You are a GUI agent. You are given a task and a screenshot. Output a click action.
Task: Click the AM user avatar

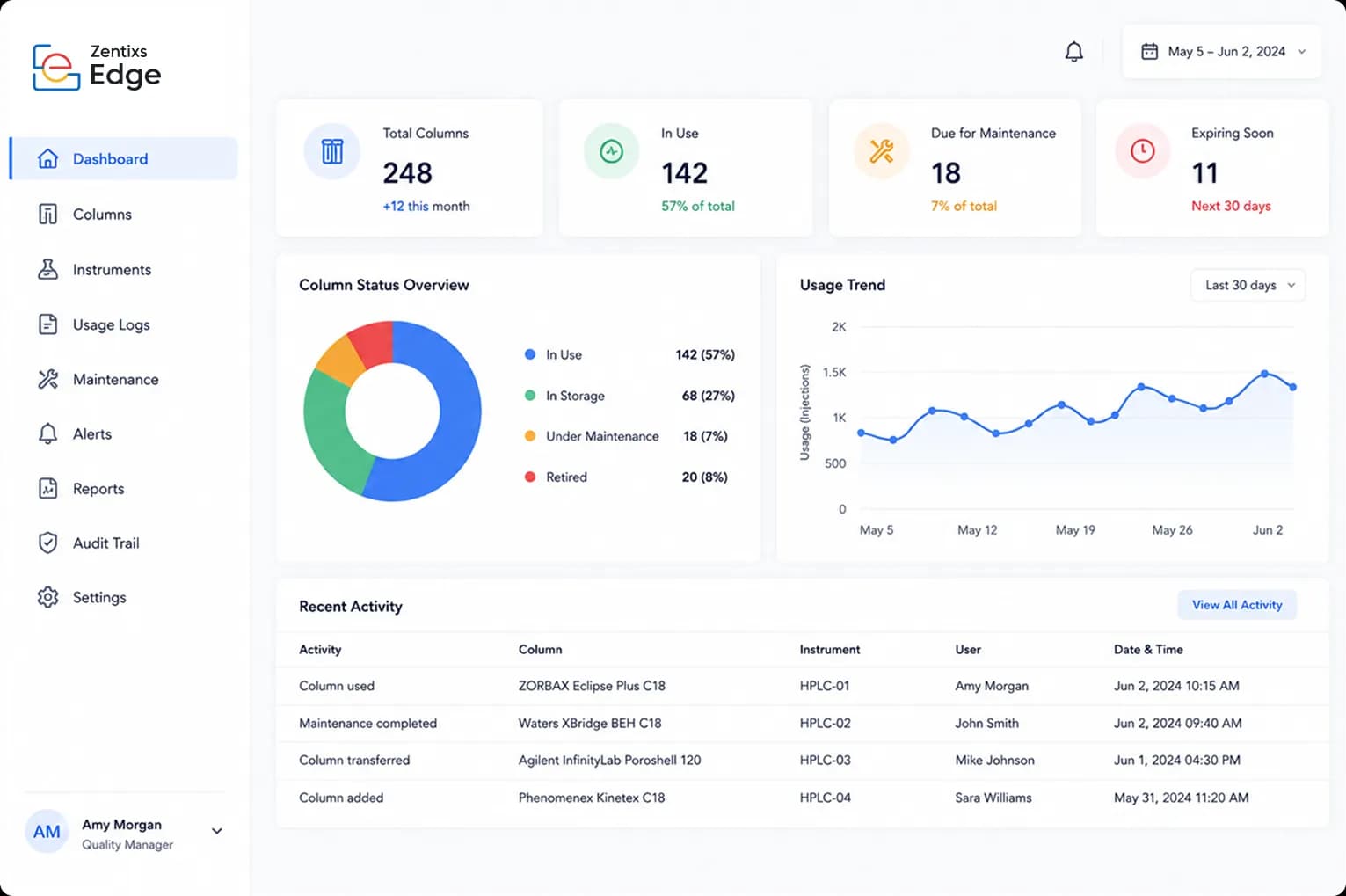click(47, 832)
